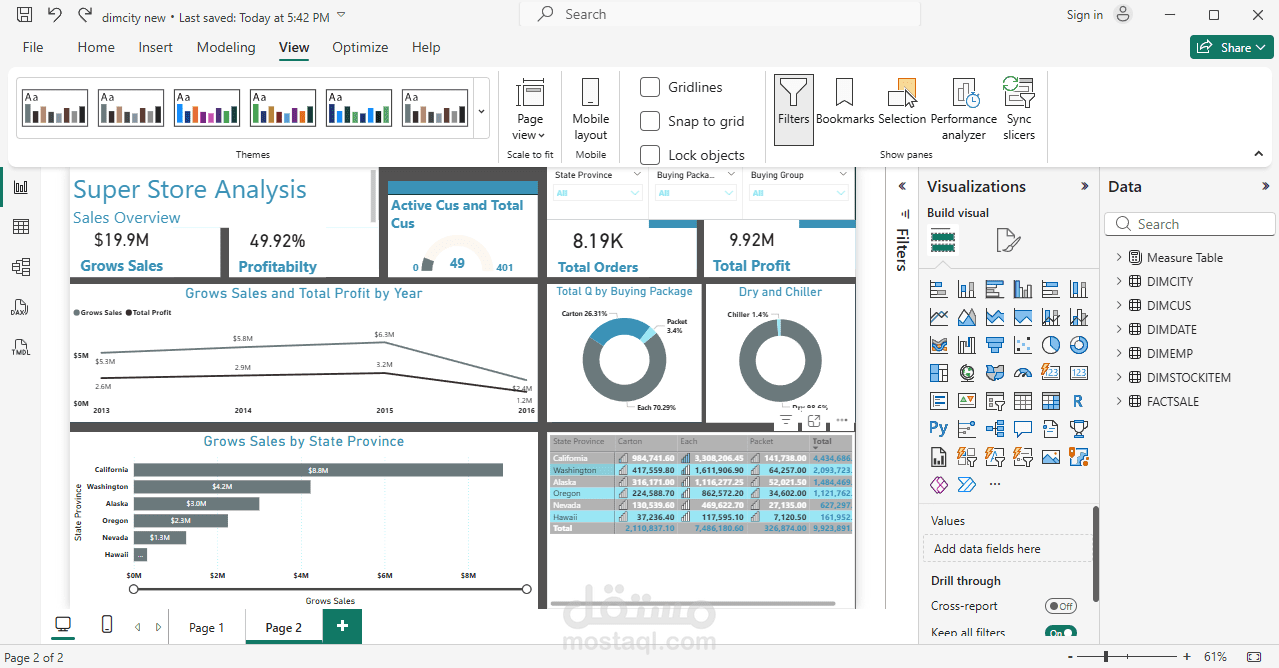Open DAX query view in sidebar
The width and height of the screenshot is (1279, 668).
coord(20,307)
